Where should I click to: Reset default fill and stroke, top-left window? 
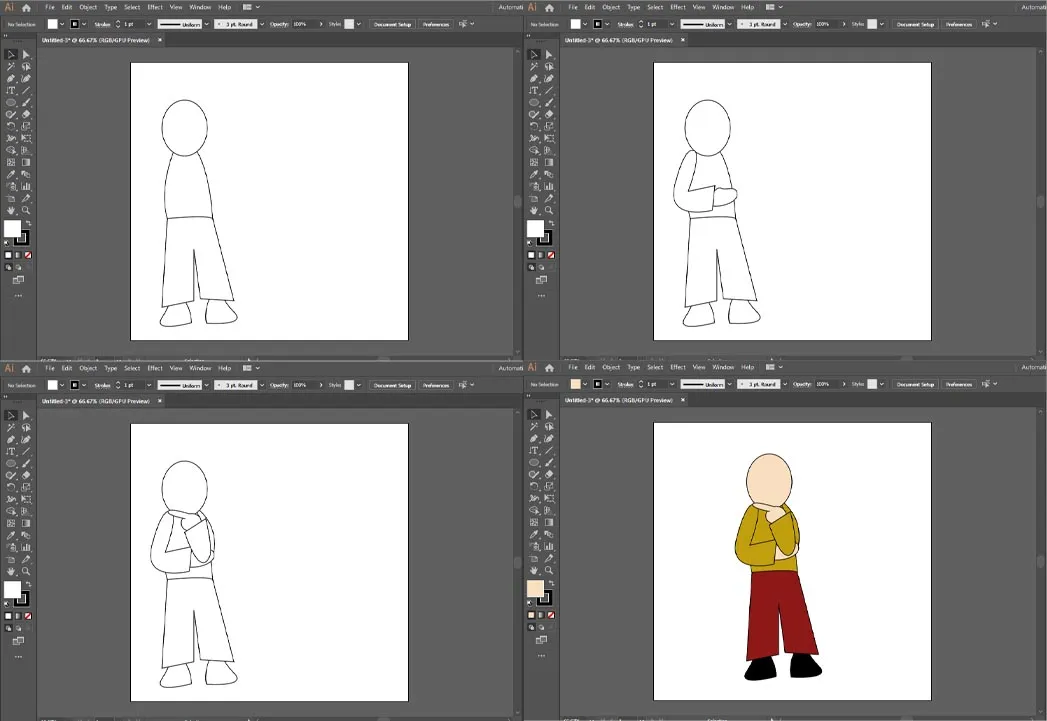[x=7, y=243]
